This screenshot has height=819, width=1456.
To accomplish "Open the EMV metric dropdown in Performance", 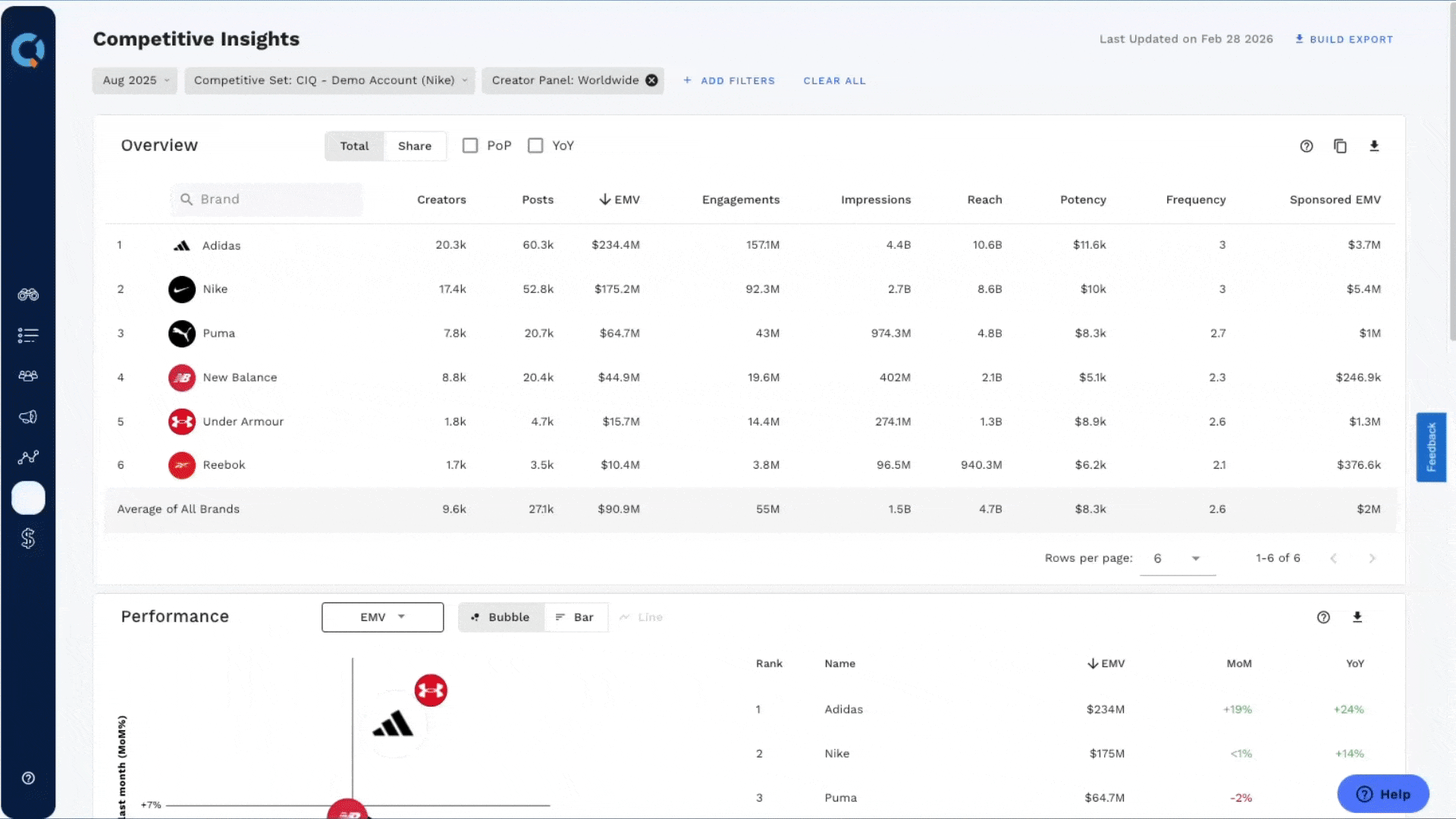I will click(x=382, y=617).
